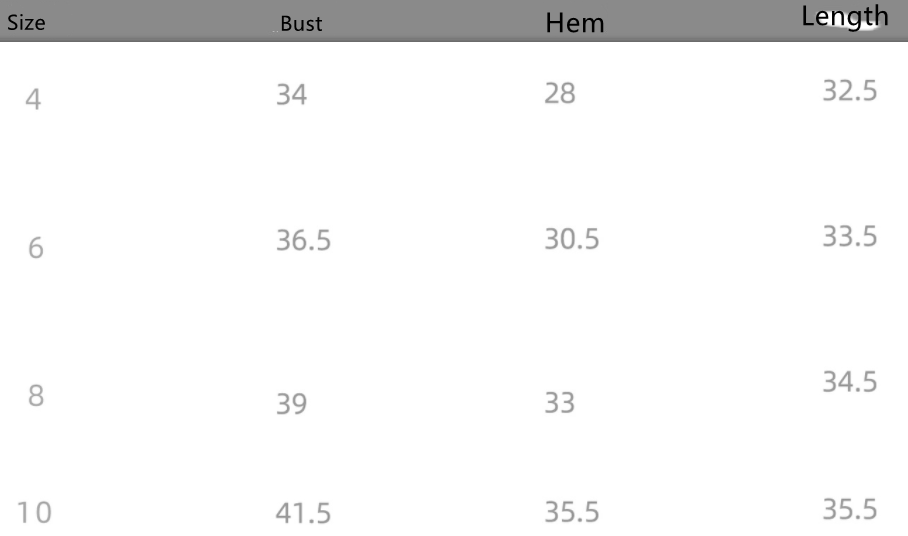Select the size 10 length value 35.5
The width and height of the screenshot is (908, 536).
coord(850,509)
